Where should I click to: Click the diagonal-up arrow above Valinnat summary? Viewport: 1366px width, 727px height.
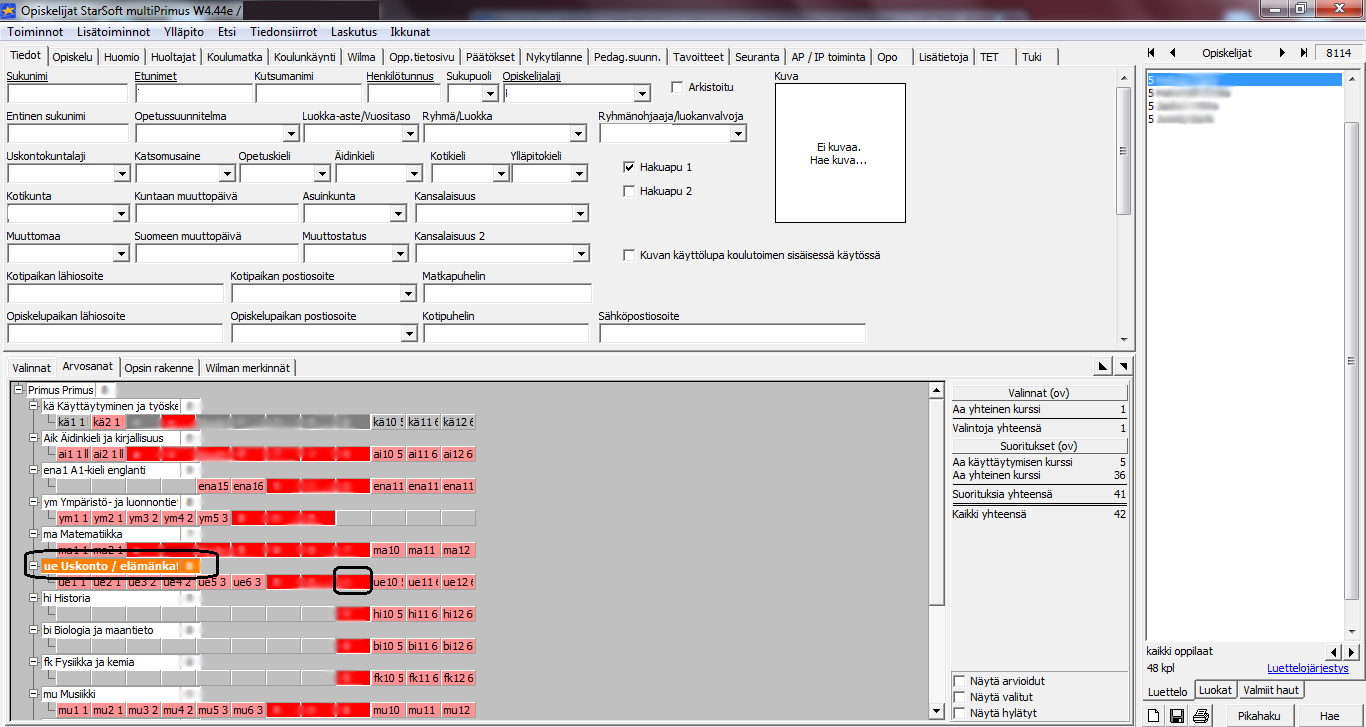[x=1103, y=367]
